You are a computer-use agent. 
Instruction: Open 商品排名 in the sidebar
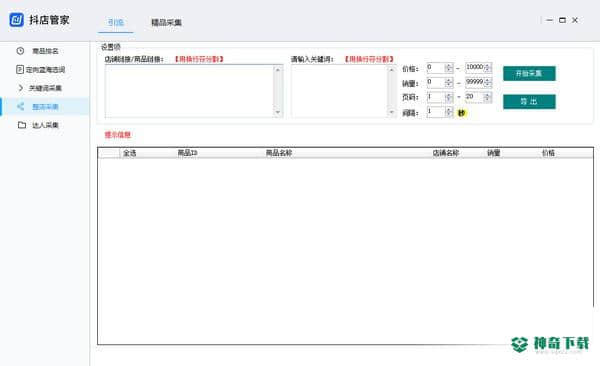click(x=45, y=51)
